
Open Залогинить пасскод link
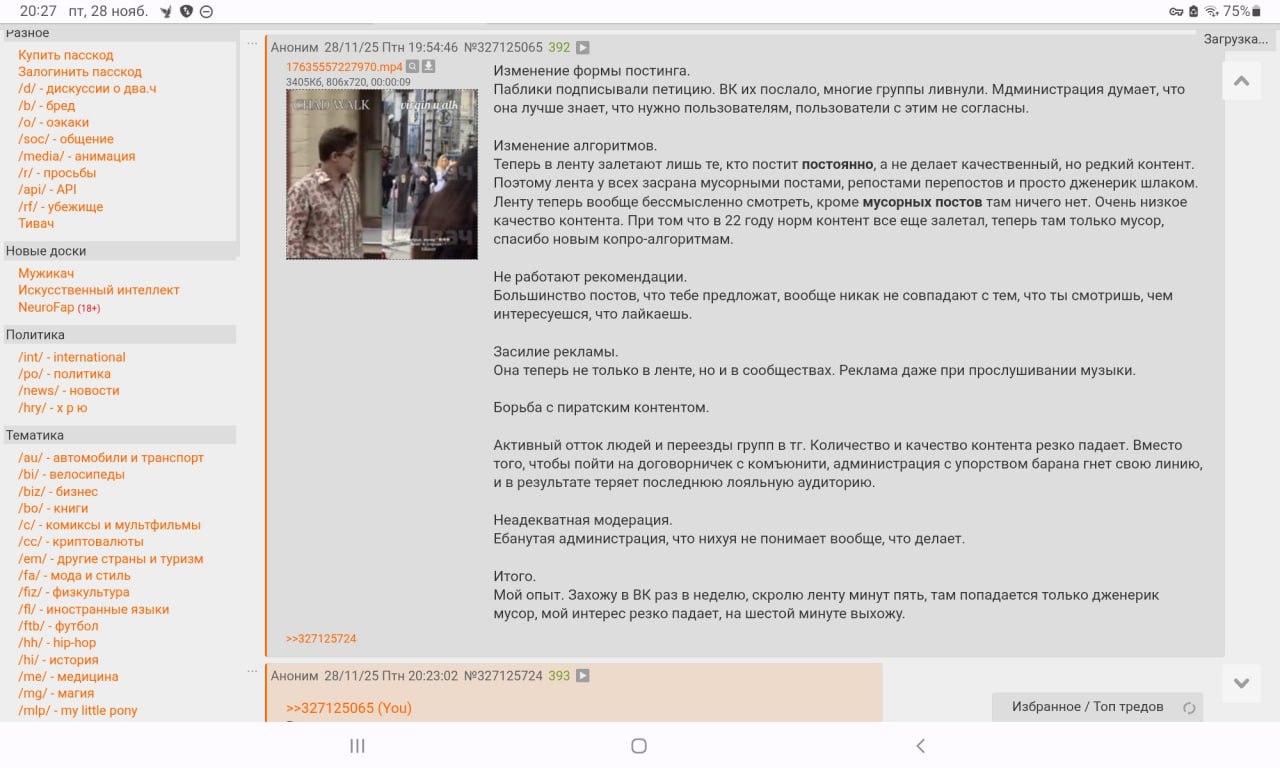click(x=80, y=72)
